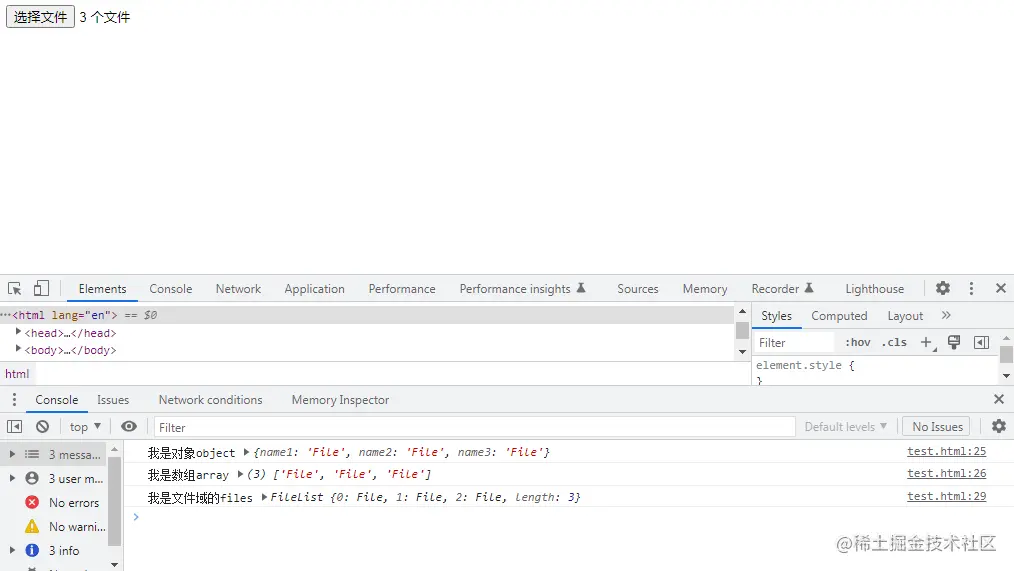Open source link test.html:25
The width and height of the screenshot is (1014, 571).
[946, 451]
